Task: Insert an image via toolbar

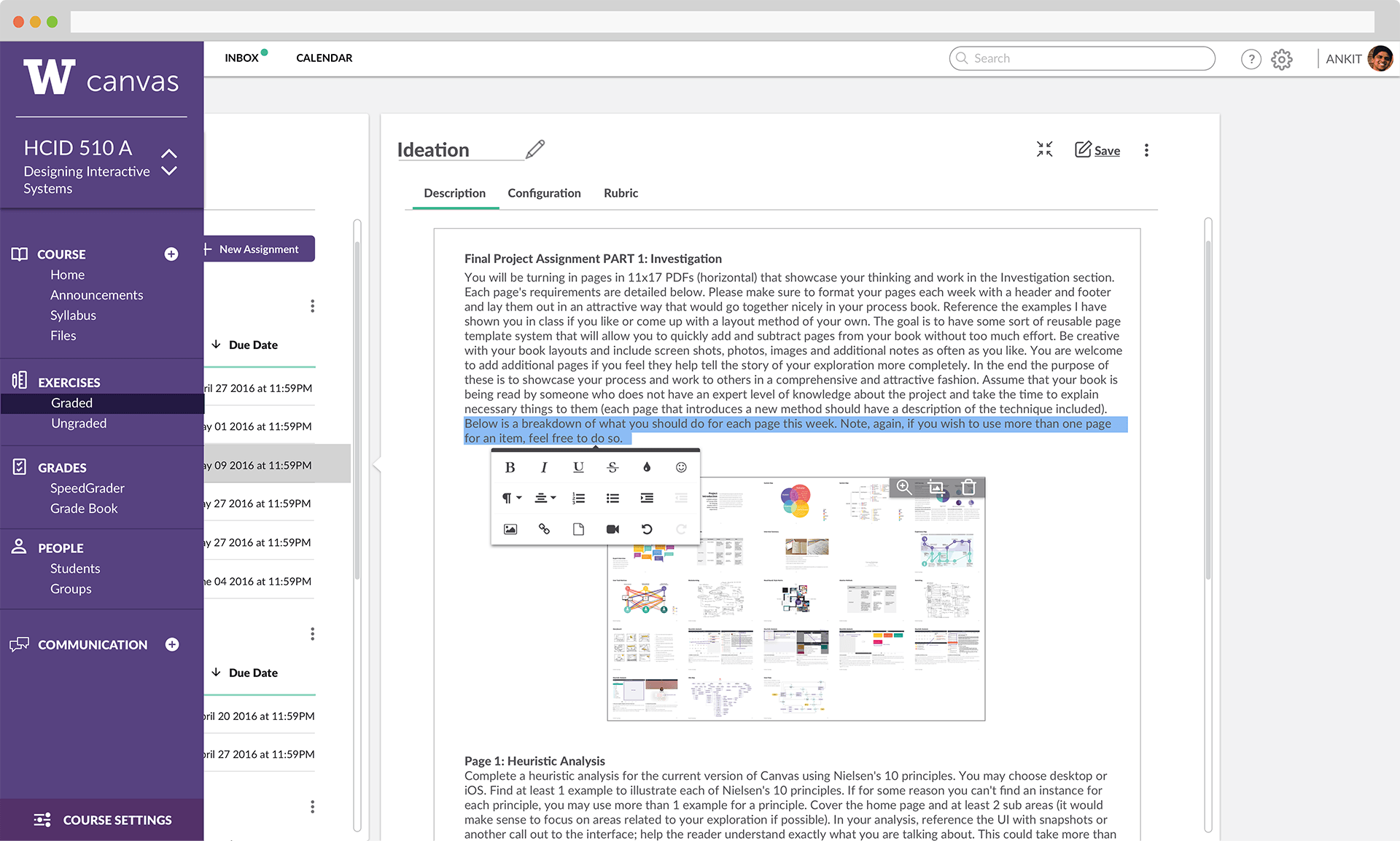Action: point(510,529)
